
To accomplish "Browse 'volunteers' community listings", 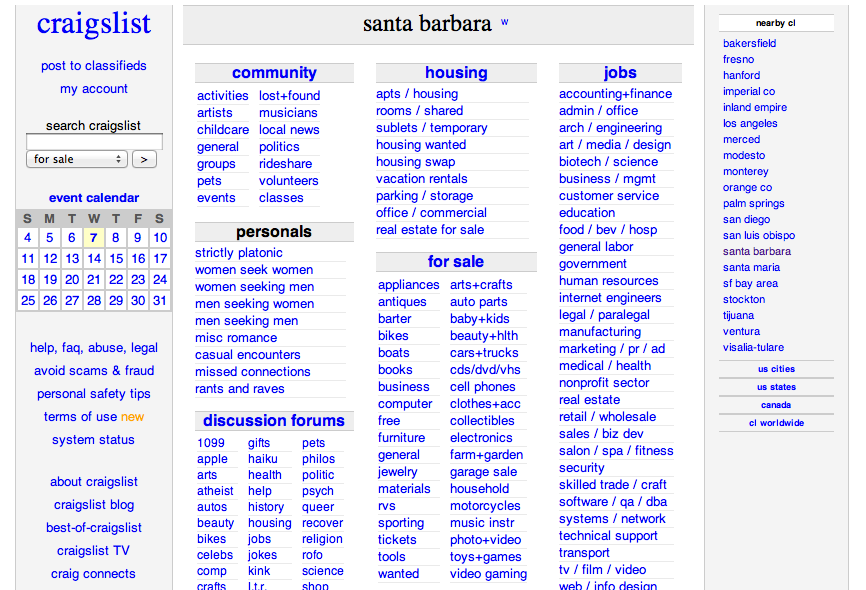I will [x=289, y=181].
